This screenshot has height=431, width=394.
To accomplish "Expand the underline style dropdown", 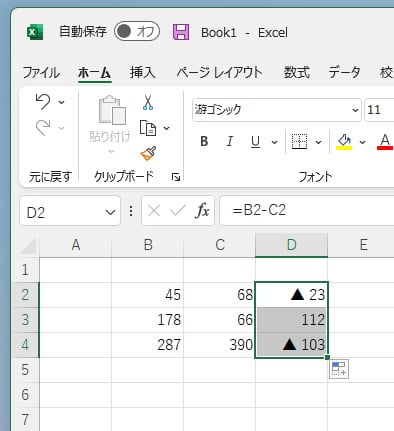I will coord(274,142).
